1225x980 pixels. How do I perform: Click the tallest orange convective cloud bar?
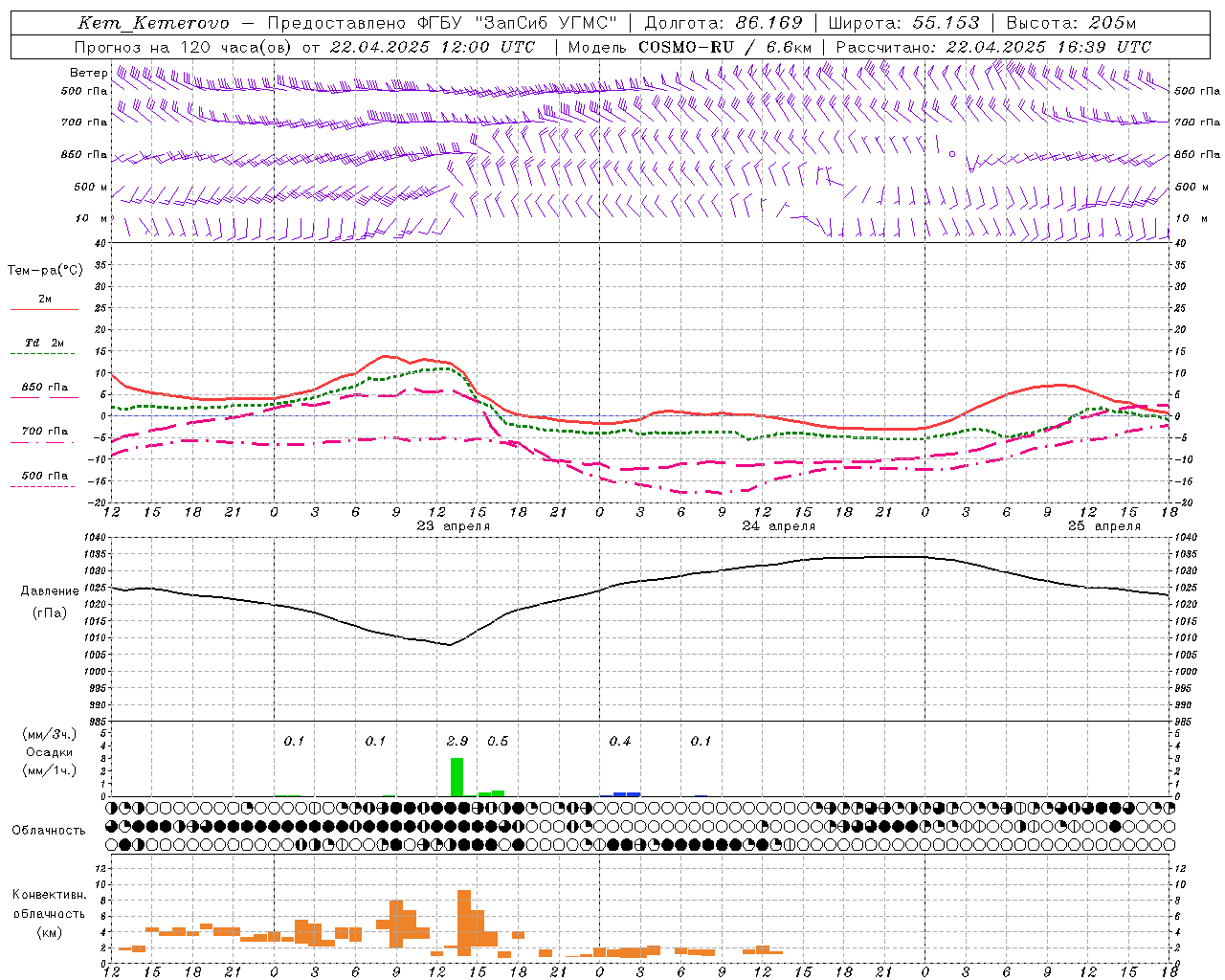click(x=464, y=924)
